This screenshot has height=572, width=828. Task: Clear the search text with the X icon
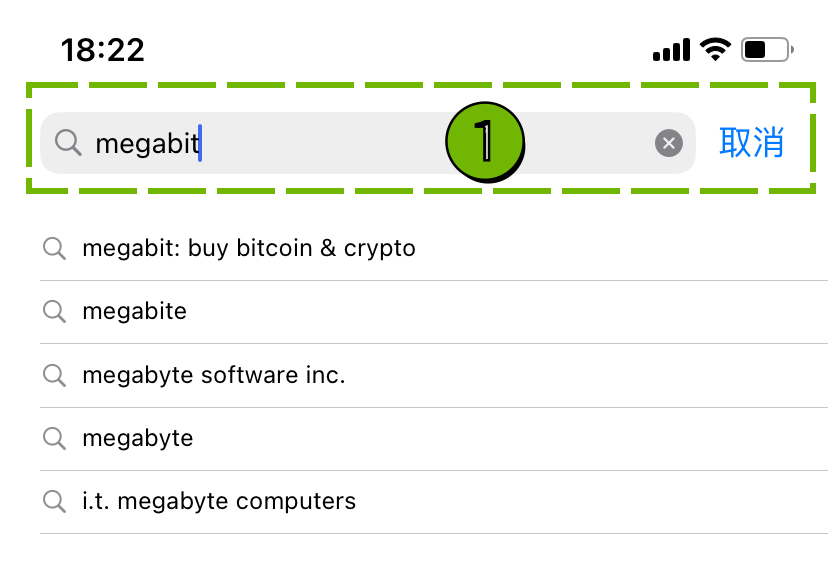point(669,143)
